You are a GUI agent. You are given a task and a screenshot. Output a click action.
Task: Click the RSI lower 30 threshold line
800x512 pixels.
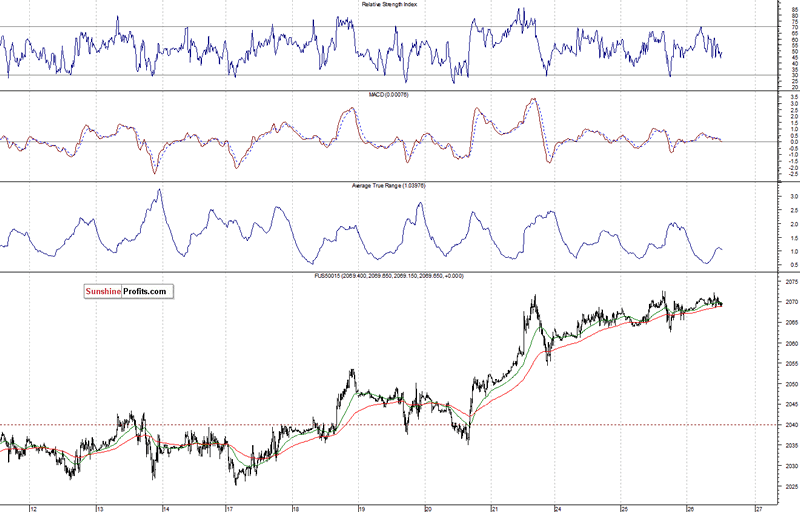pyautogui.click(x=388, y=75)
